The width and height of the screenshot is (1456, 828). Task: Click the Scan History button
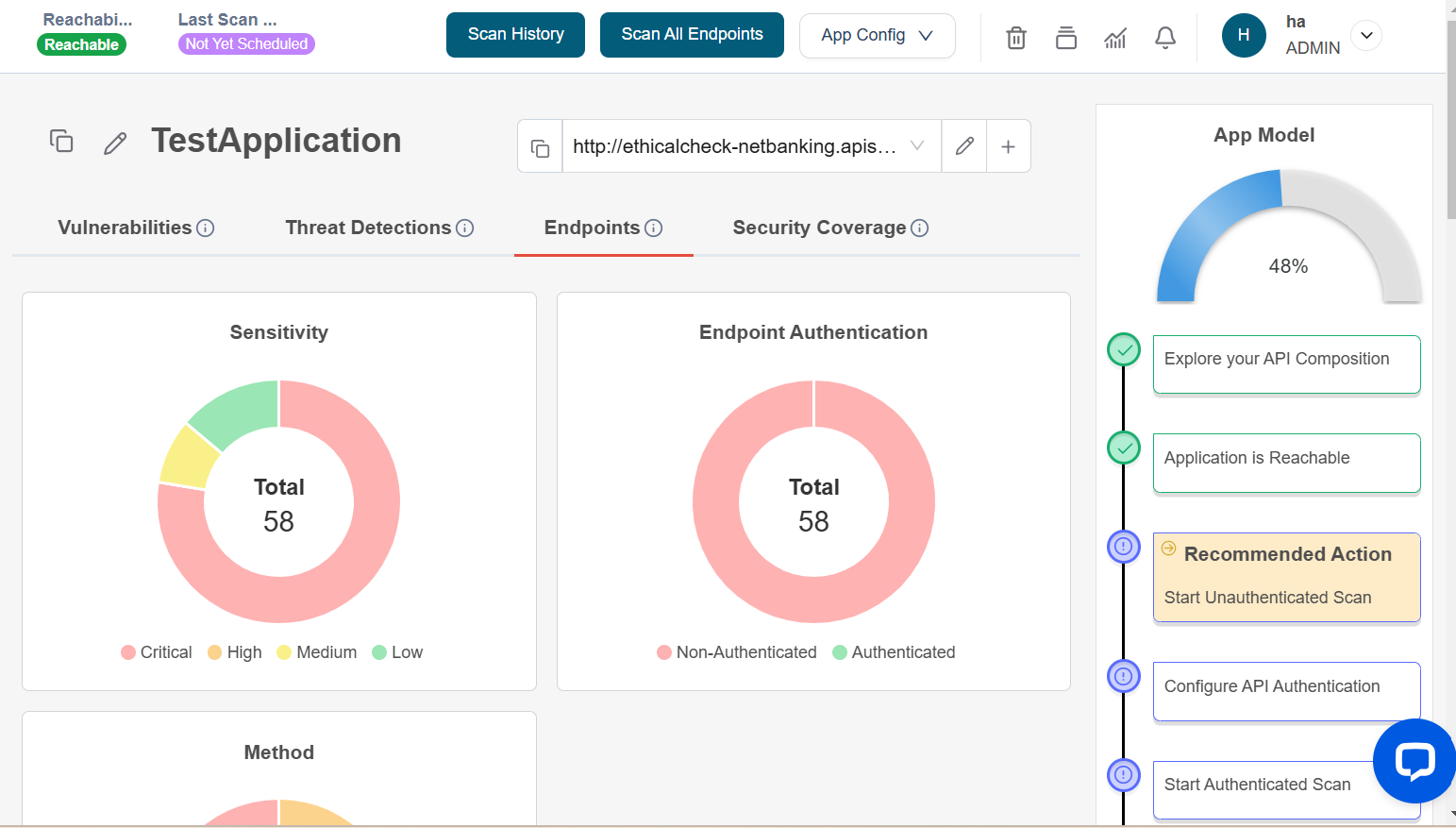[515, 35]
